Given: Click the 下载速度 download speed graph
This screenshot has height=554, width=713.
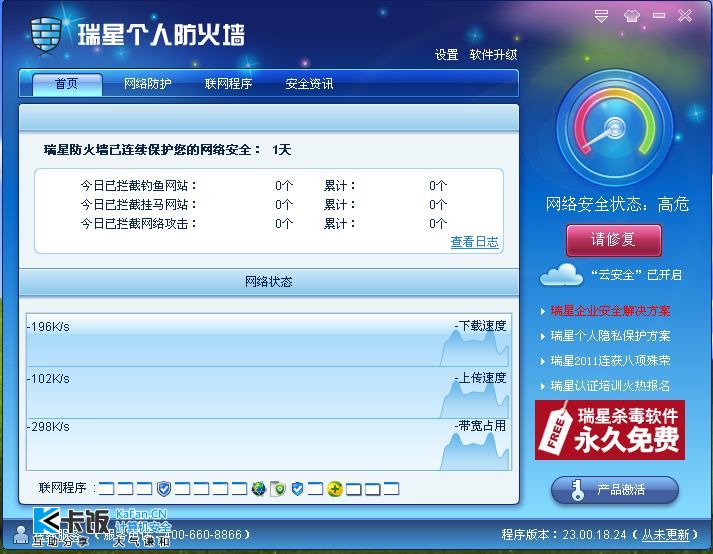Looking at the screenshot, I should tap(269, 340).
